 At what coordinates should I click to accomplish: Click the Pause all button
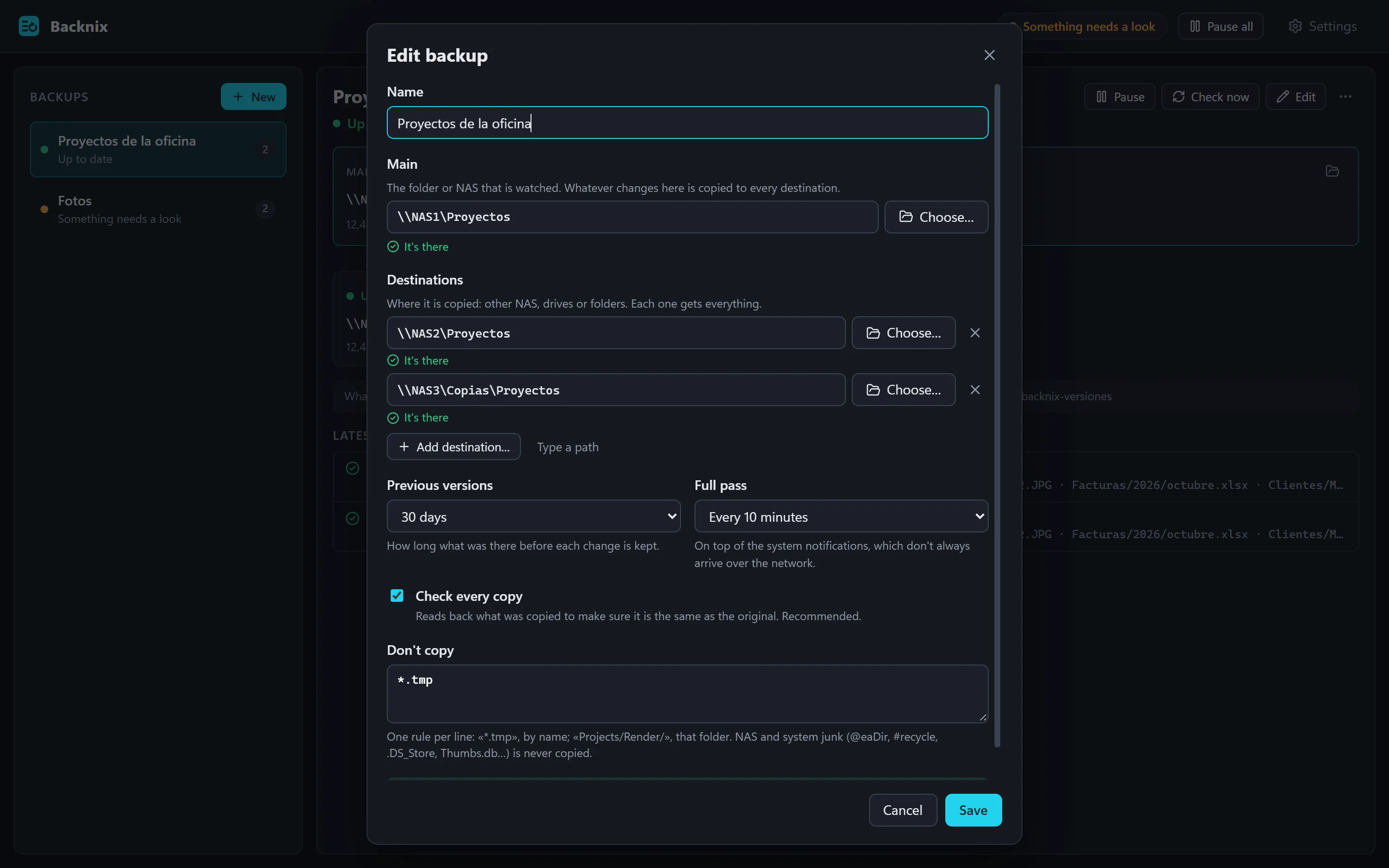click(x=1220, y=27)
